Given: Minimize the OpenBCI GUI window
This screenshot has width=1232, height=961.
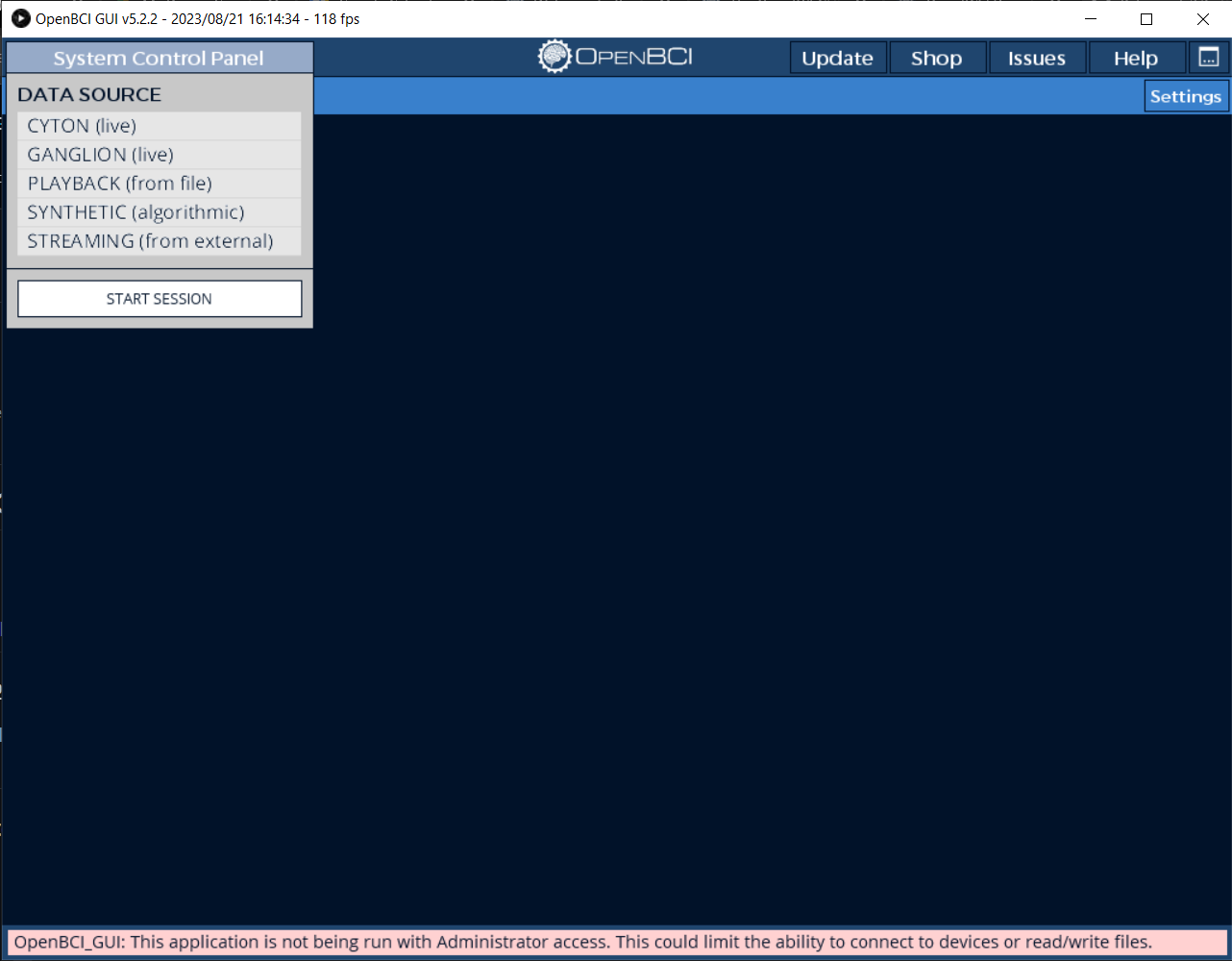Looking at the screenshot, I should point(1091,19).
